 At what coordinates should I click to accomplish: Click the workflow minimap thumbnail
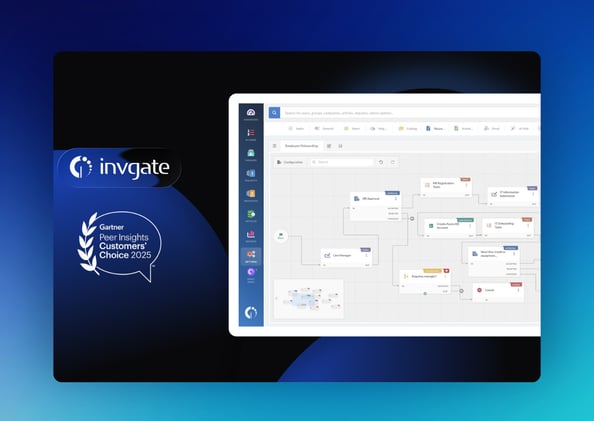pyautogui.click(x=309, y=299)
